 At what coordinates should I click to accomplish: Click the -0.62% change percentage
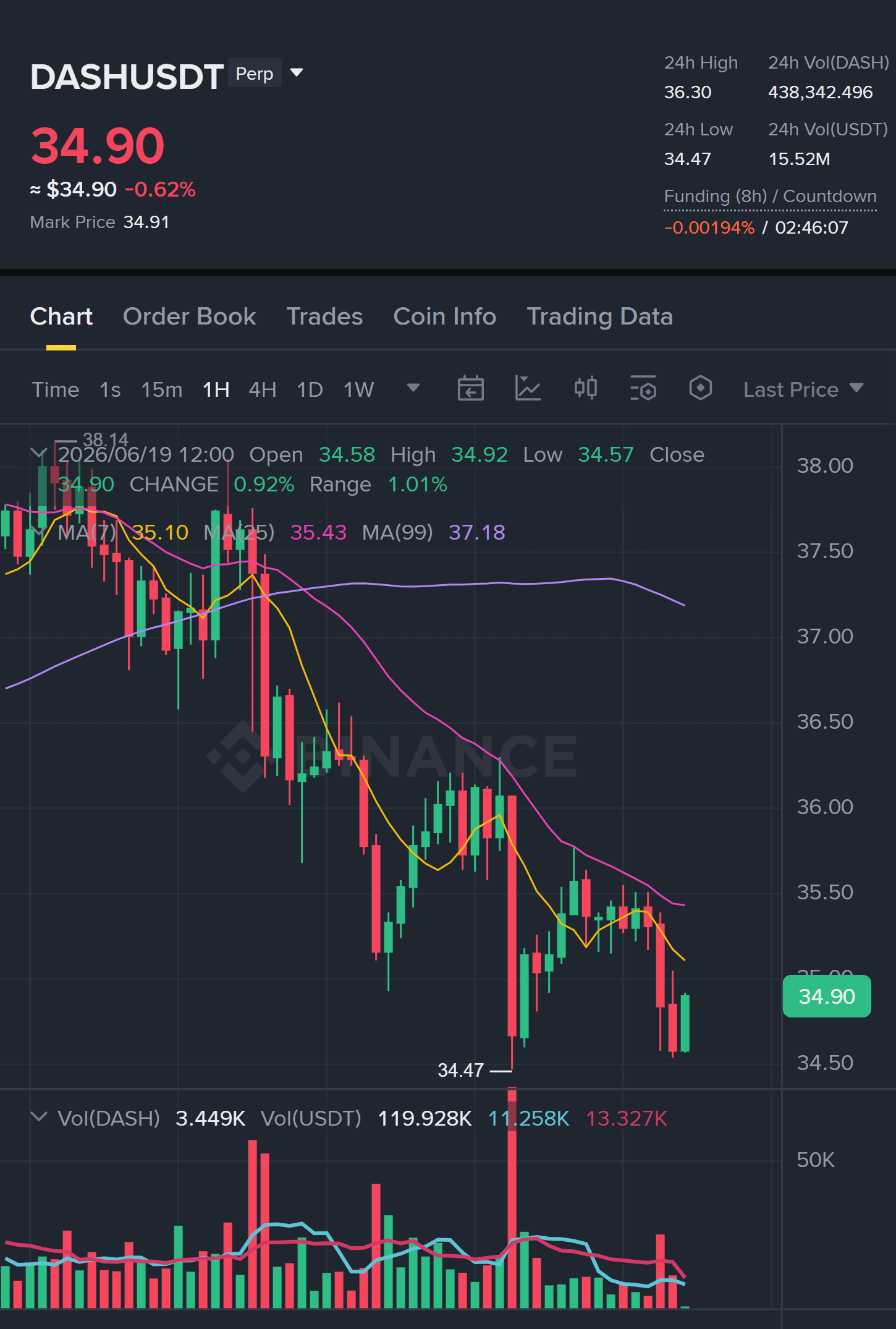tap(160, 189)
